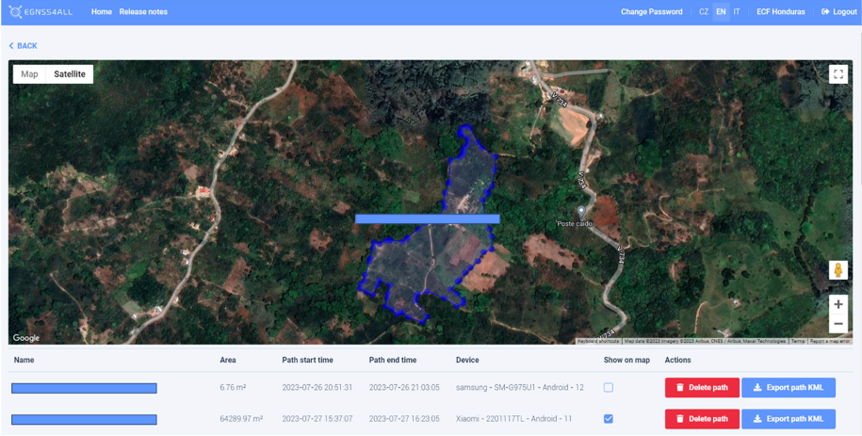The width and height of the screenshot is (862, 436).
Task: Open the Home page
Action: [x=101, y=12]
